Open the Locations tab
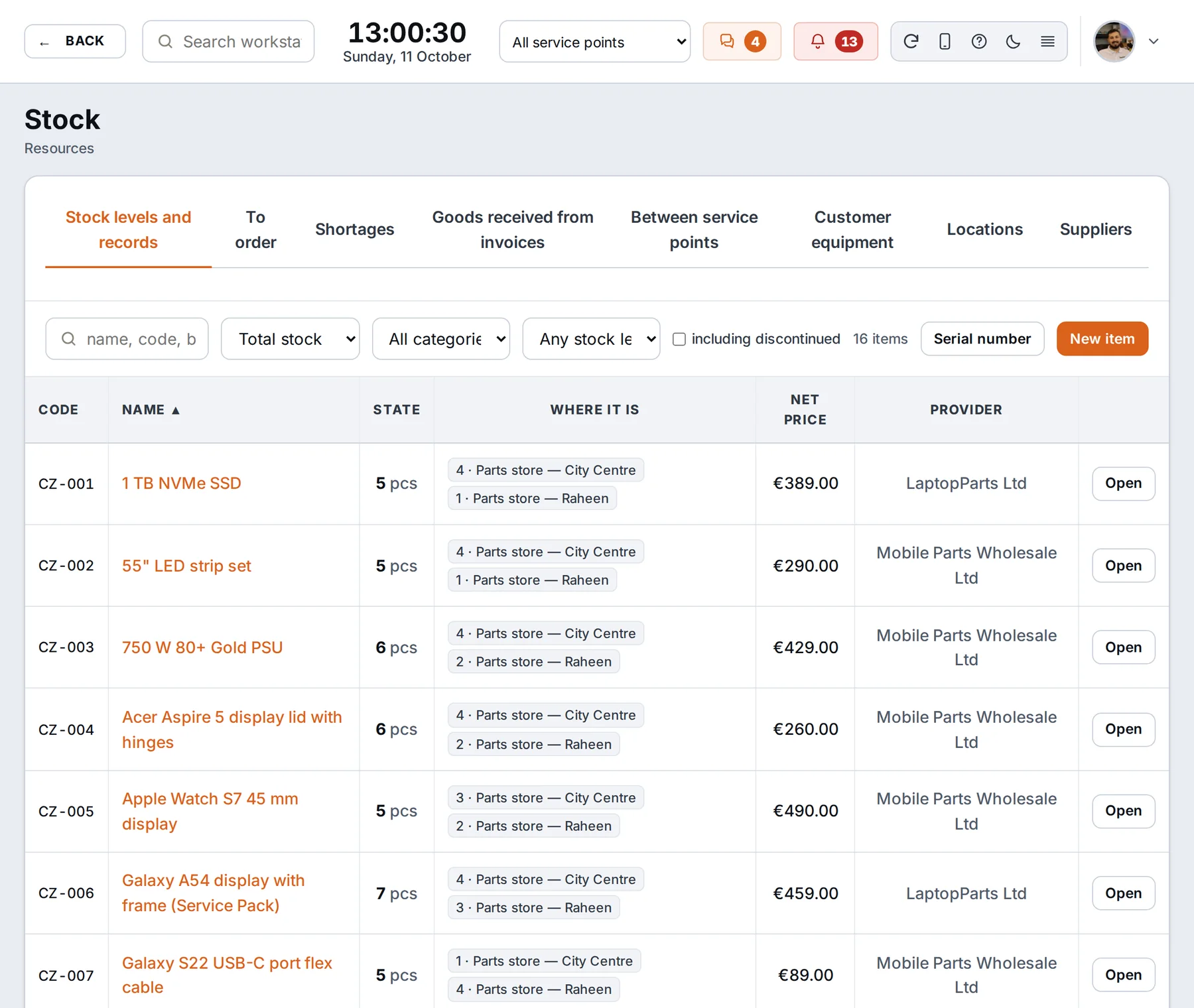Screen dimensions: 1194x1008 pos(984,229)
